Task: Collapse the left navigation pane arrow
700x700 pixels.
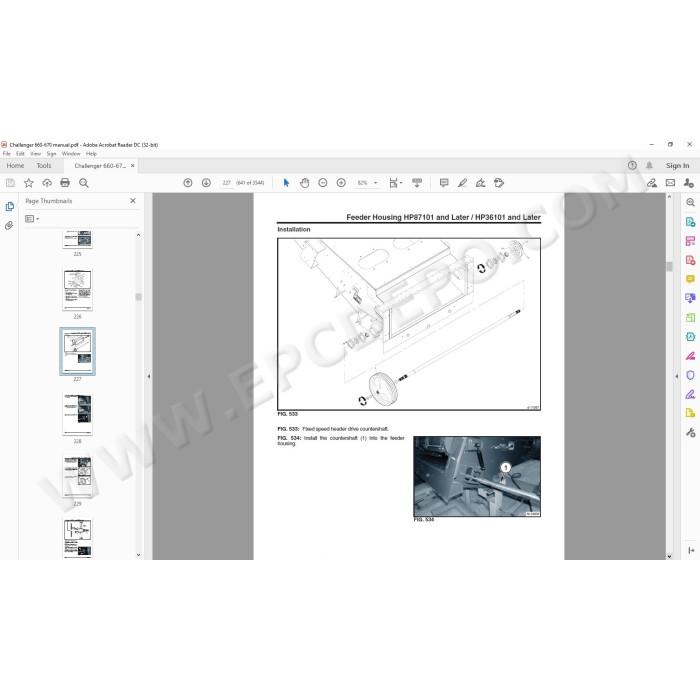Action: [149, 376]
